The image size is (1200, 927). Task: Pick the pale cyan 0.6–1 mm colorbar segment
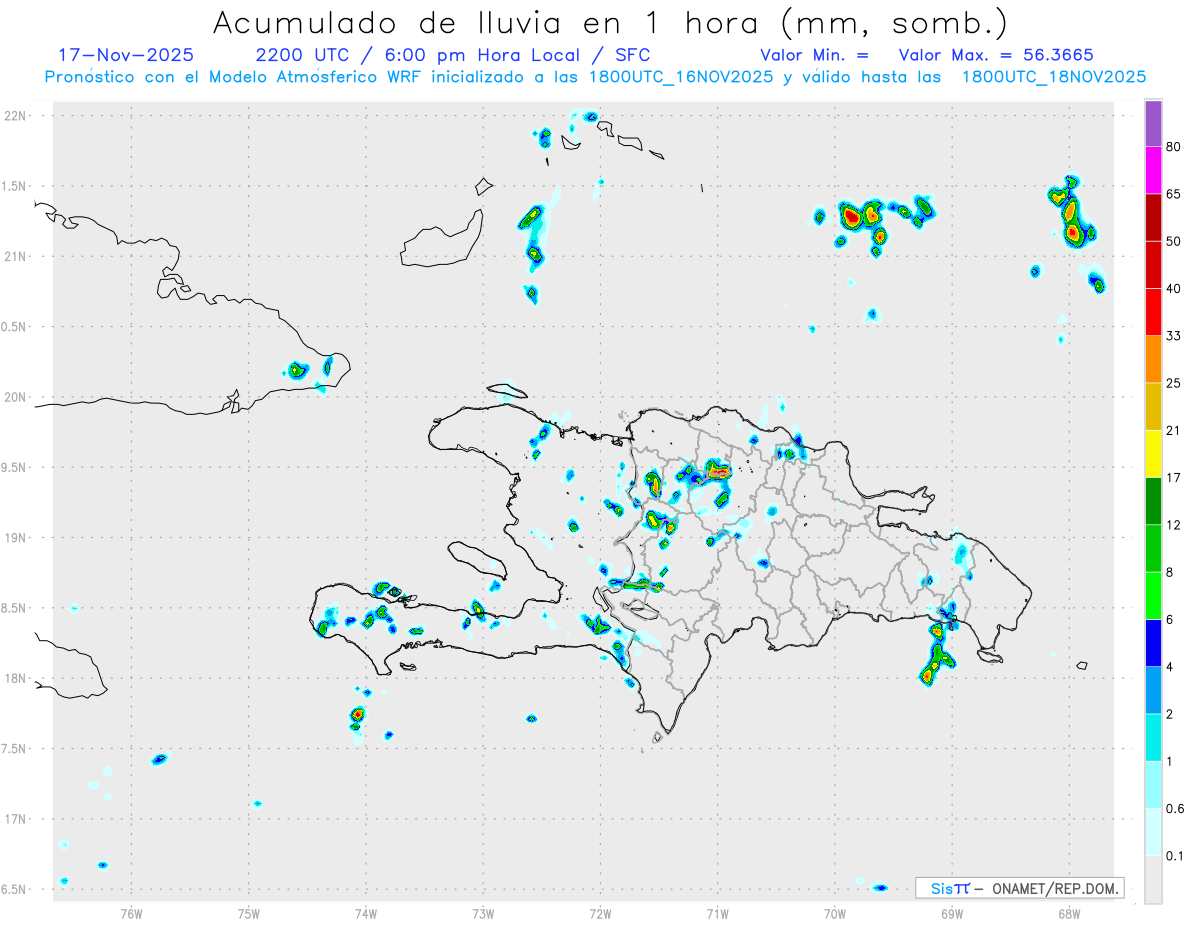(x=1153, y=785)
